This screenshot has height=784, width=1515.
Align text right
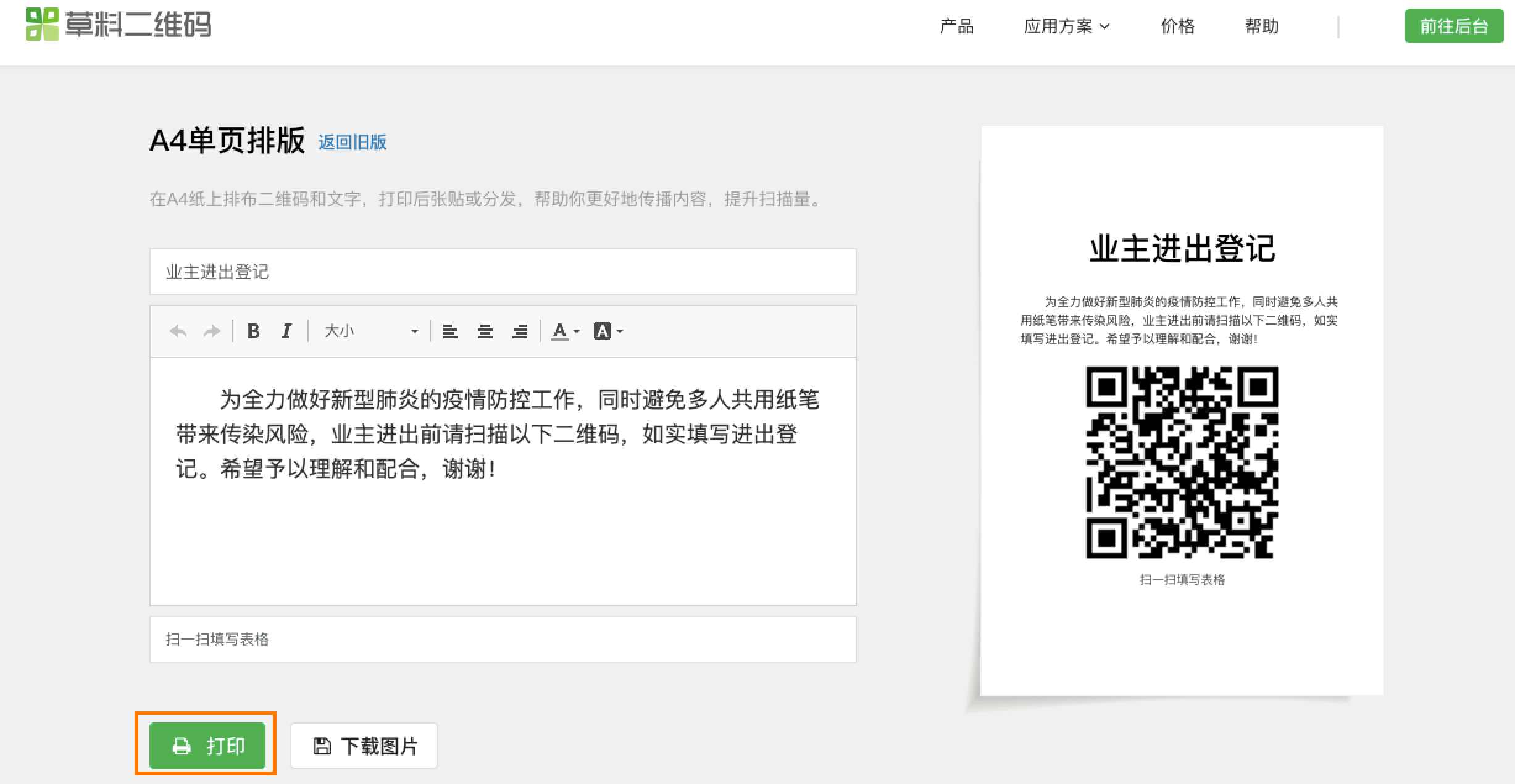pyautogui.click(x=520, y=332)
